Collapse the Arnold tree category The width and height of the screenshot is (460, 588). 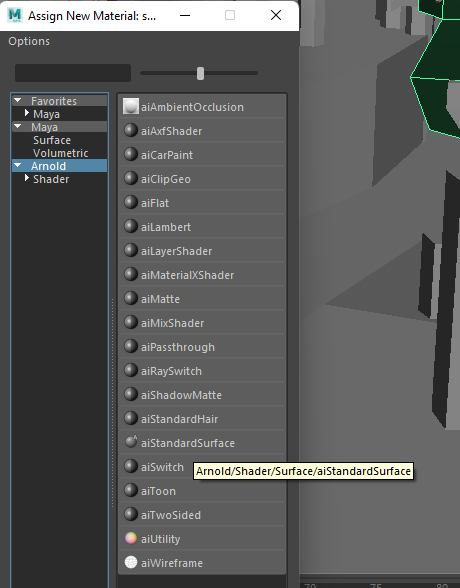tap(18, 165)
